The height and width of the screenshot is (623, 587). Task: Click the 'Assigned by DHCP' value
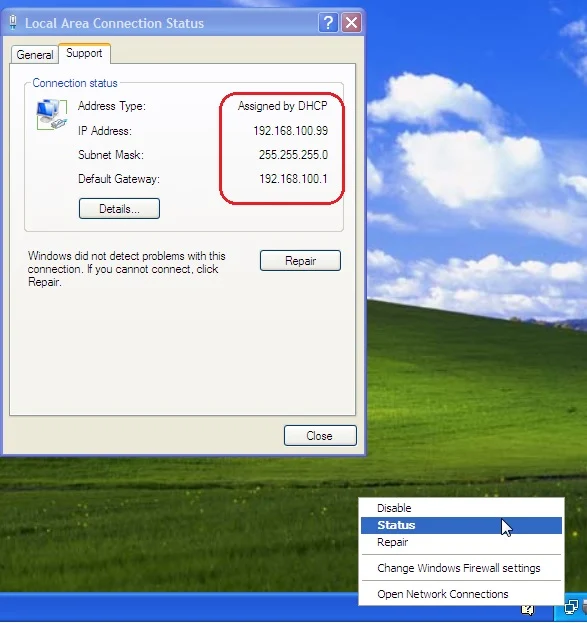pos(283,106)
